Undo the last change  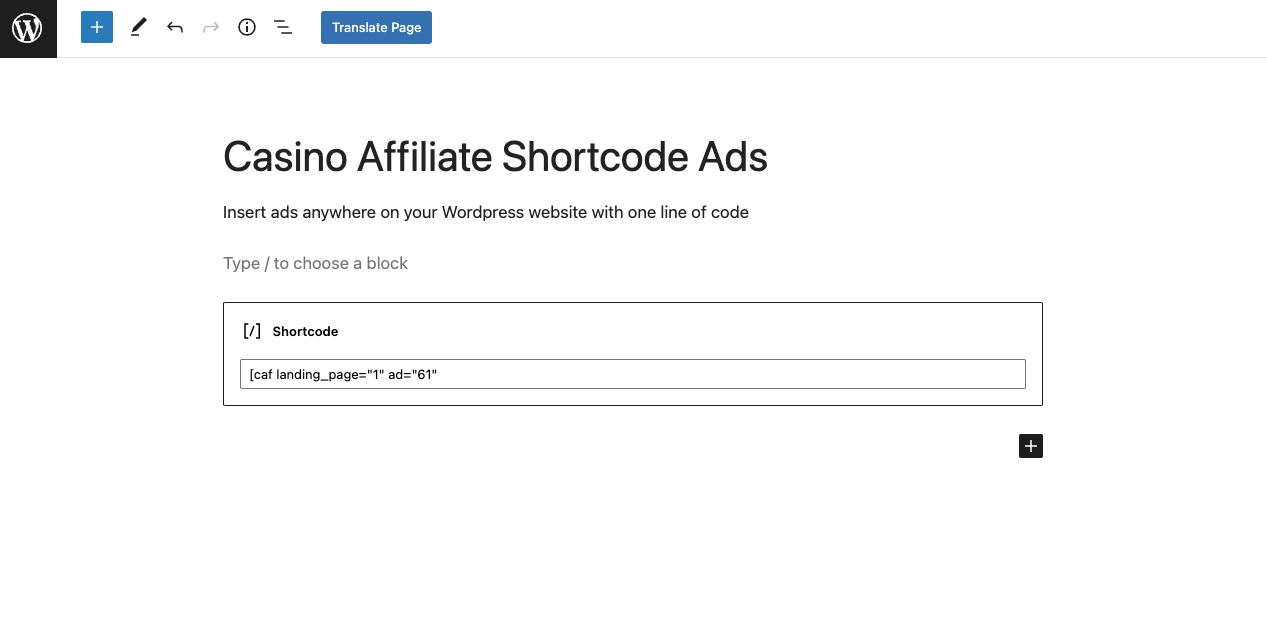pos(175,27)
